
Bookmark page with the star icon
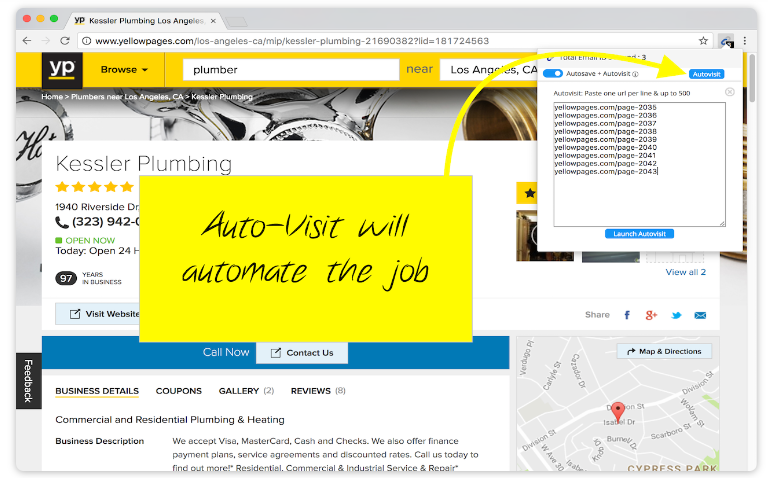tap(703, 41)
